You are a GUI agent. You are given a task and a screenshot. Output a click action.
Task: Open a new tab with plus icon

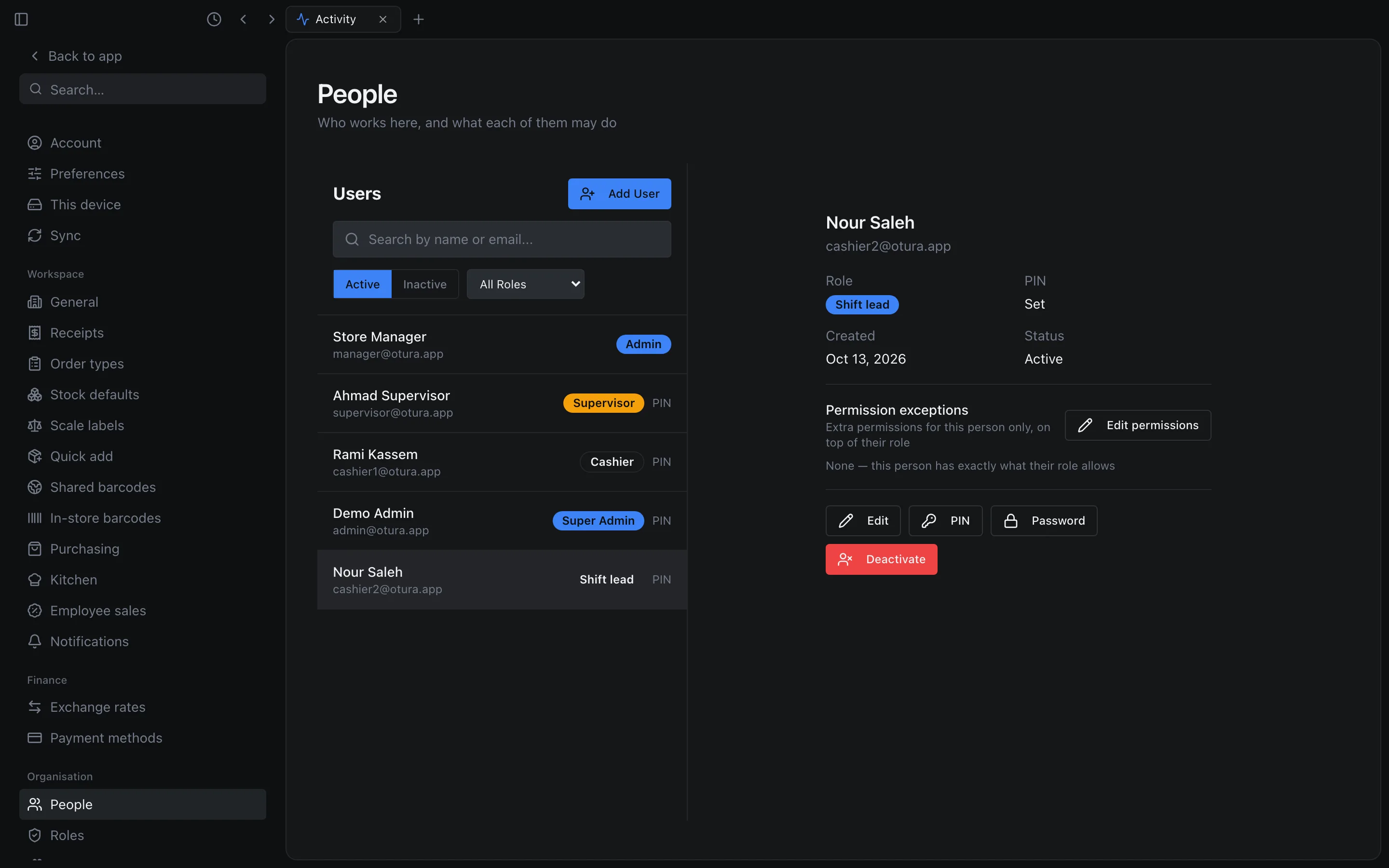point(419,19)
